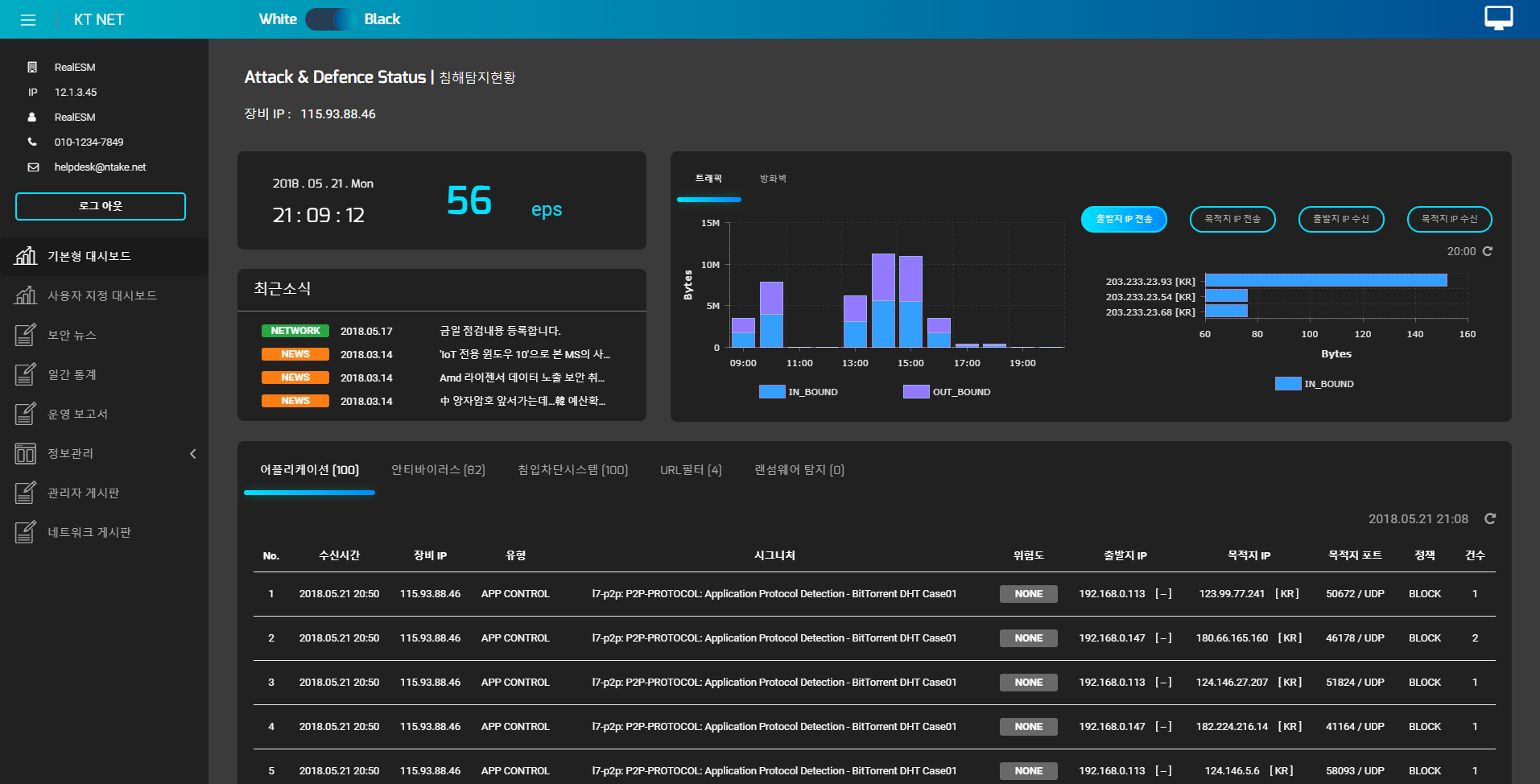The image size is (1540, 784).
Task: Click the 203.233.23.54 [KR] label
Action: point(1150,297)
